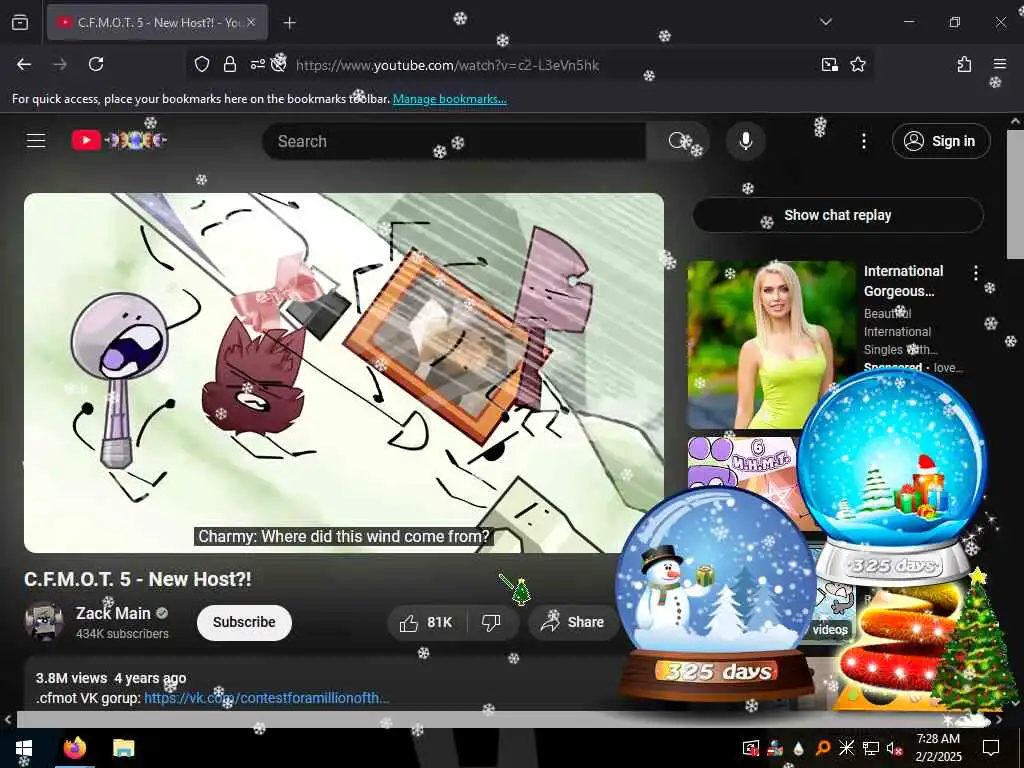
Task: Open the Zack Main channel name
Action: [x=113, y=613]
